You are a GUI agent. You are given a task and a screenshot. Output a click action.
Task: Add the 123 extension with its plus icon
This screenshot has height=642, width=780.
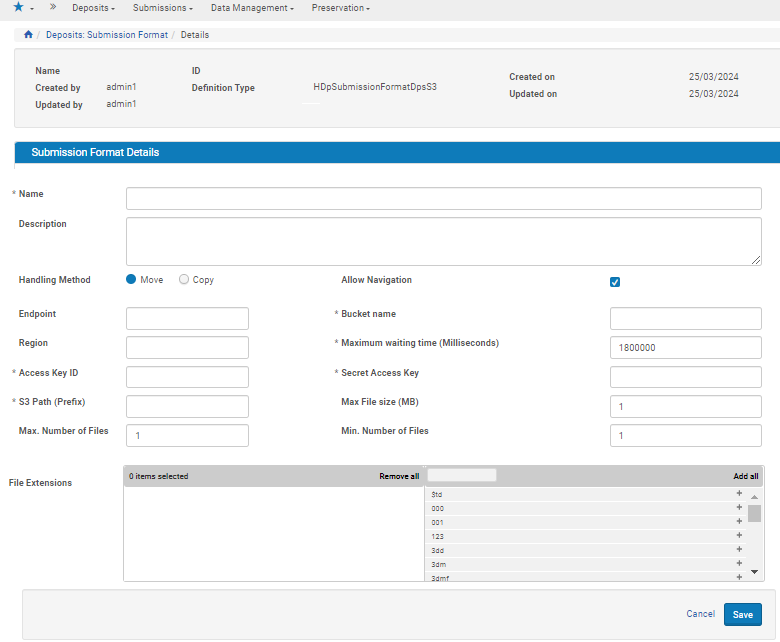(739, 535)
